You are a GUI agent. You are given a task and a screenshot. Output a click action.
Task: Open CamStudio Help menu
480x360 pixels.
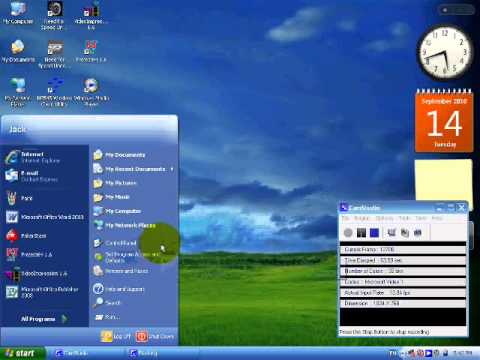point(437,218)
